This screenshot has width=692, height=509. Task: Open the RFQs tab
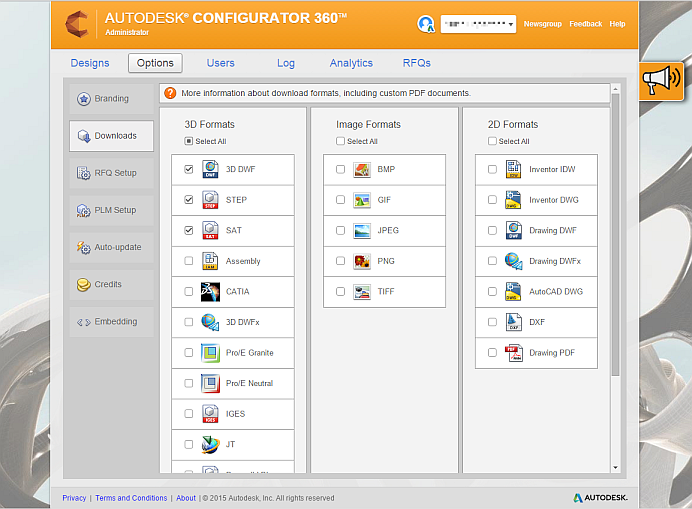click(417, 63)
